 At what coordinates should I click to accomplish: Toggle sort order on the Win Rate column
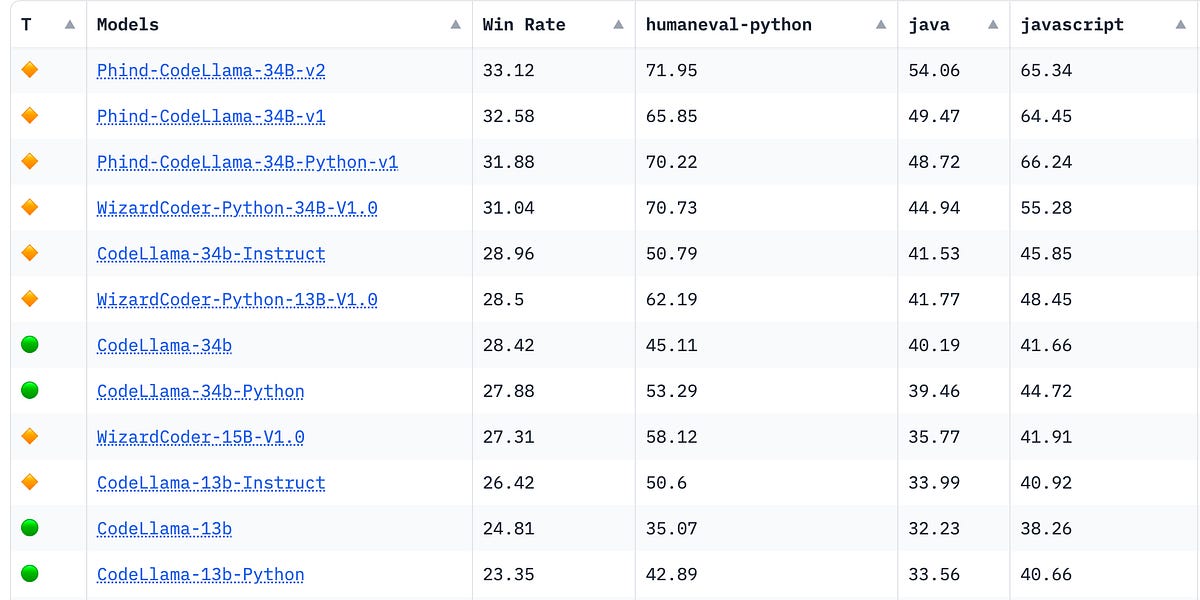pos(617,24)
